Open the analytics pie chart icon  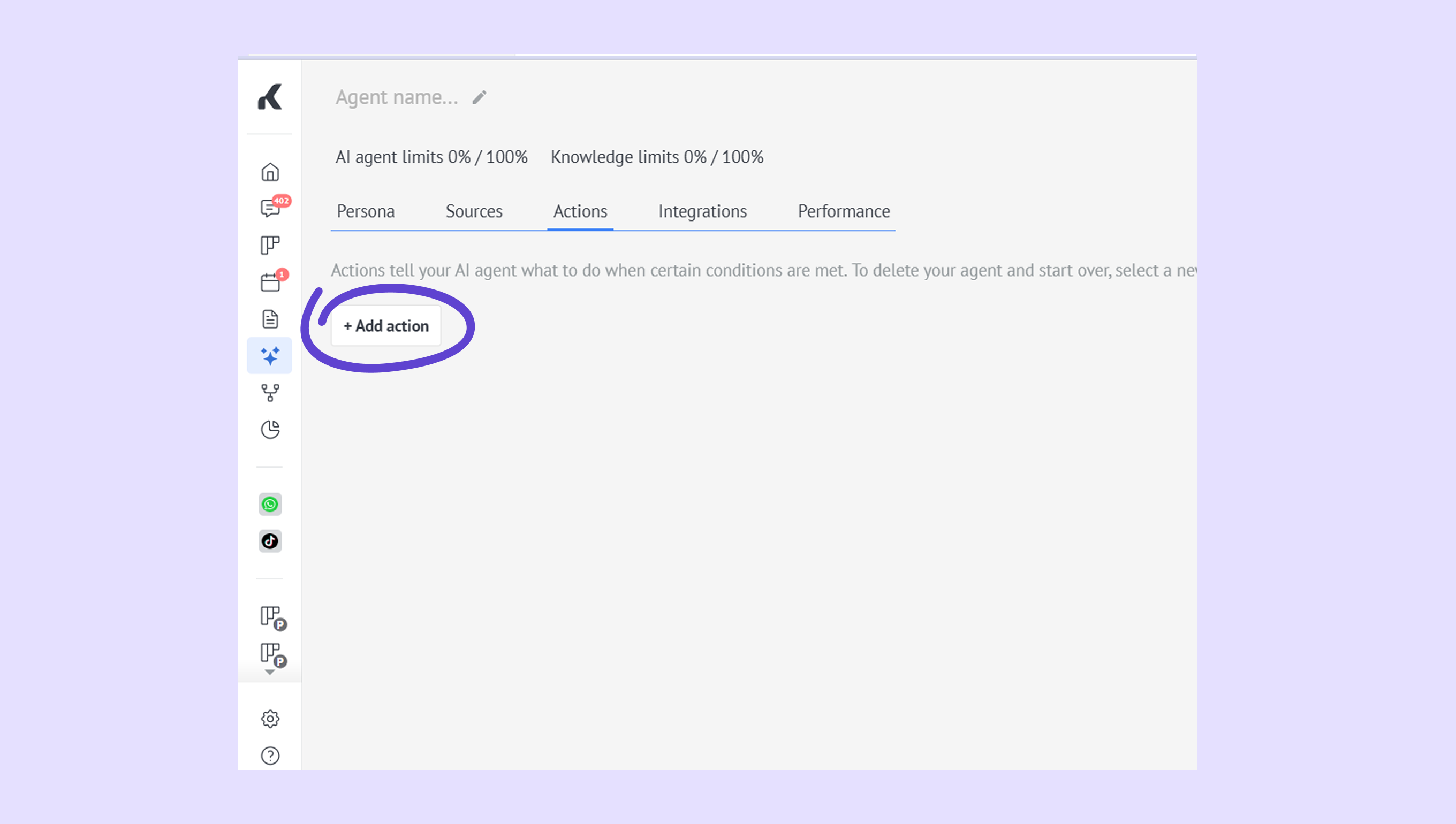[x=270, y=430]
